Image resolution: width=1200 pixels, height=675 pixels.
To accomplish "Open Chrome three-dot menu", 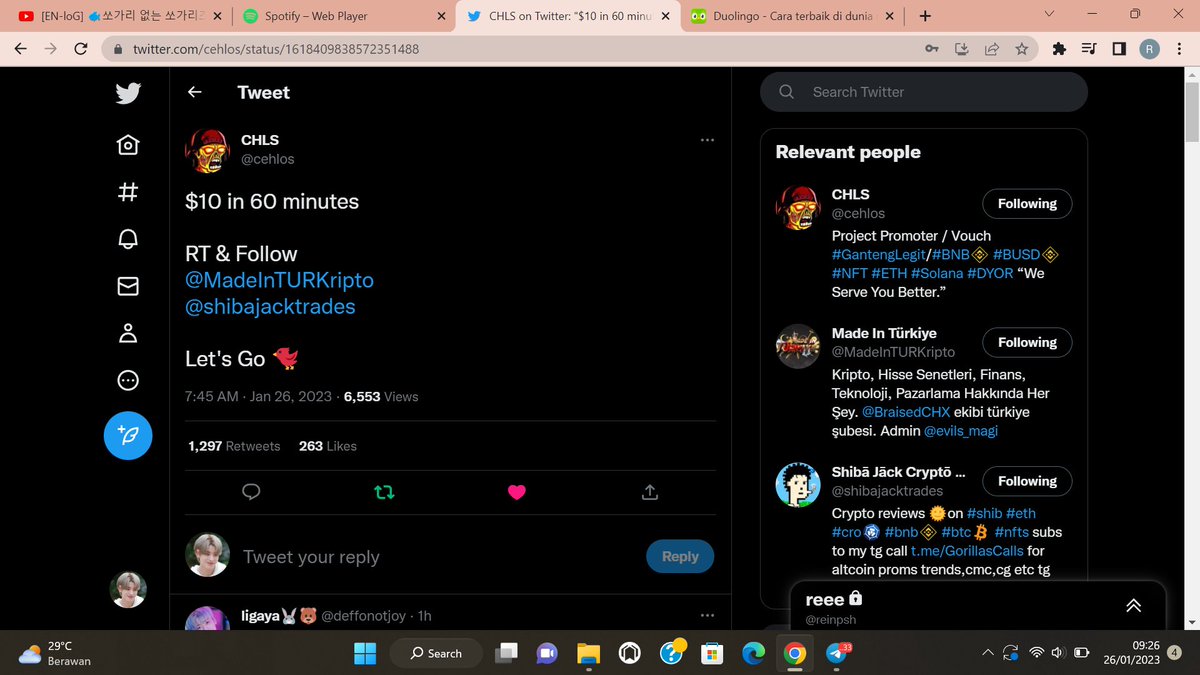I will 1180,48.
